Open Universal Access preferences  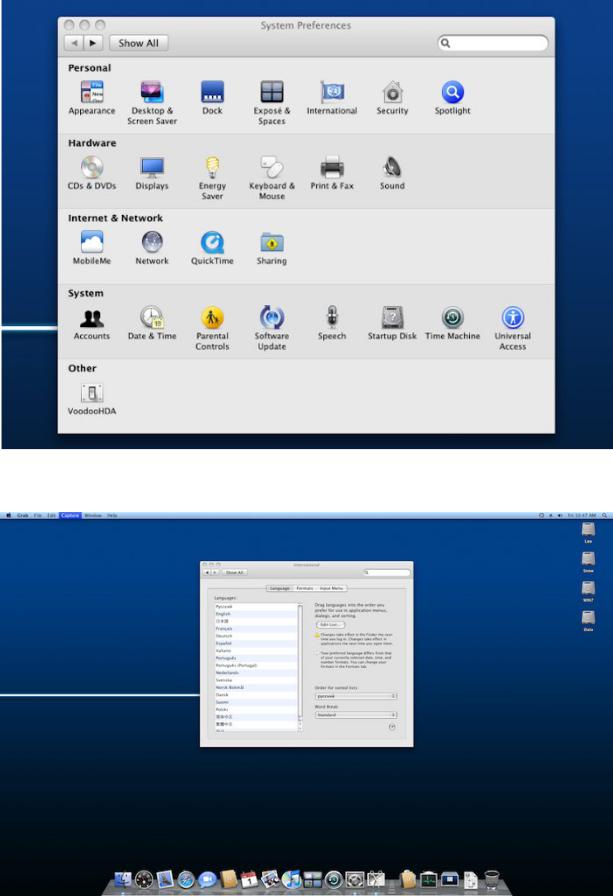pos(512,329)
